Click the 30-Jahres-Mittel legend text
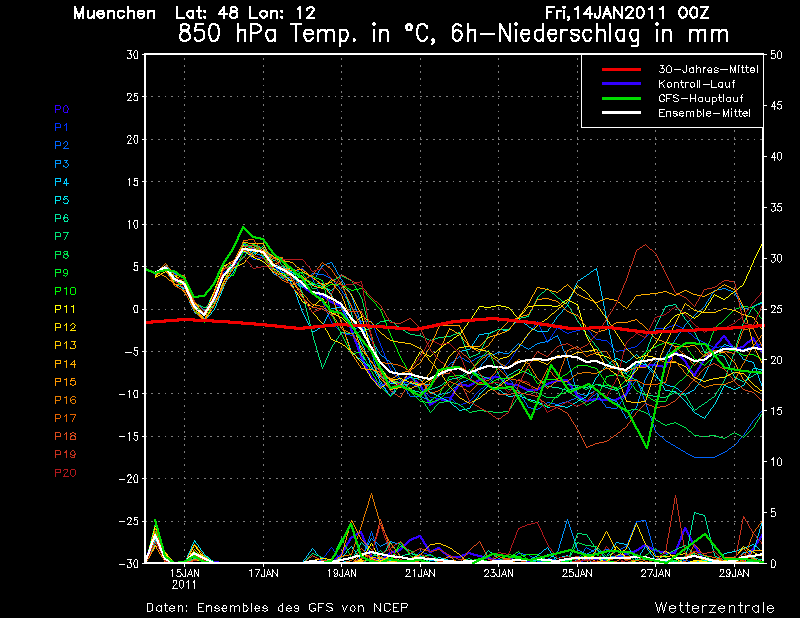 (708, 69)
